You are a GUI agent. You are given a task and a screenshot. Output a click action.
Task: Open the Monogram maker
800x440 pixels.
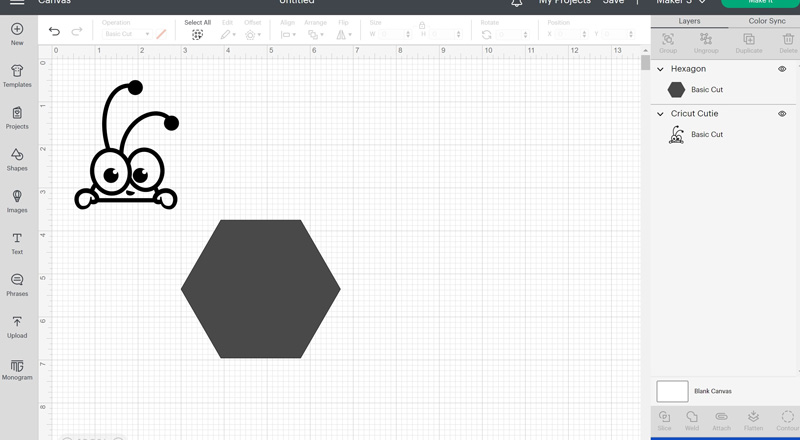(17, 370)
